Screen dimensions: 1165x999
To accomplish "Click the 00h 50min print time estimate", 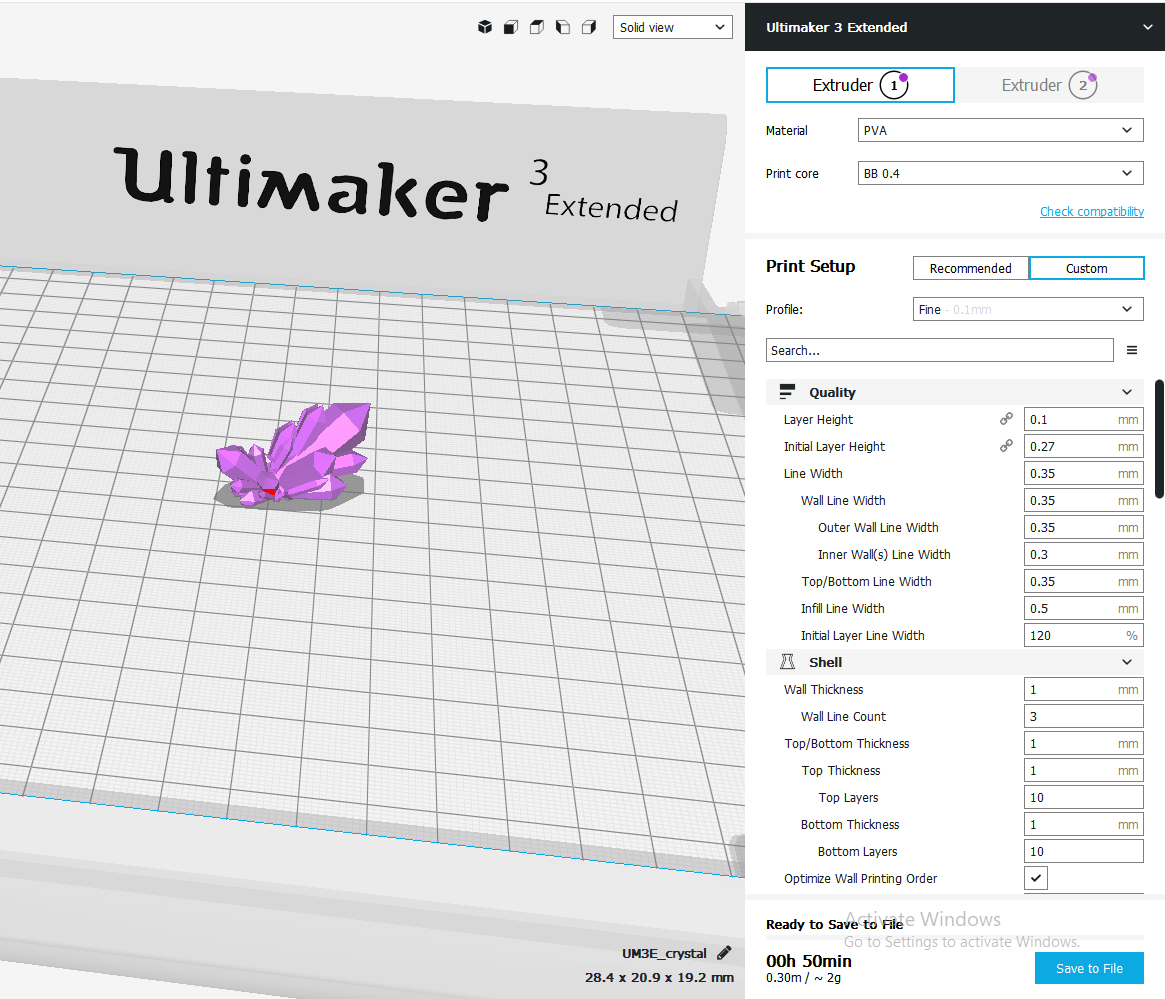I will tap(808, 961).
